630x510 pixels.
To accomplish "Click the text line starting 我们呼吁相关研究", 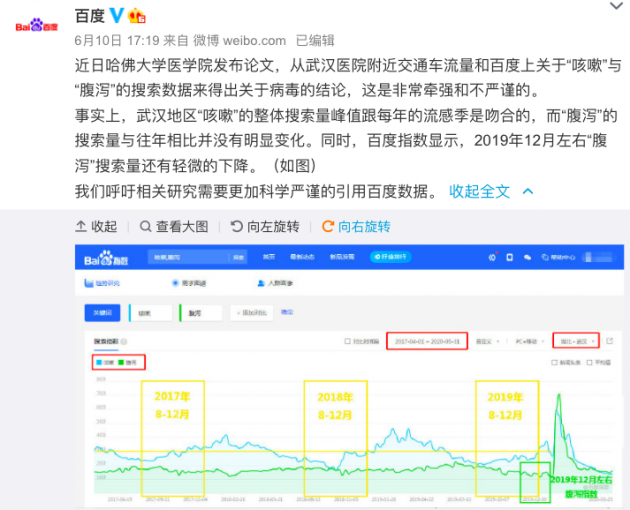I will 256,192.
